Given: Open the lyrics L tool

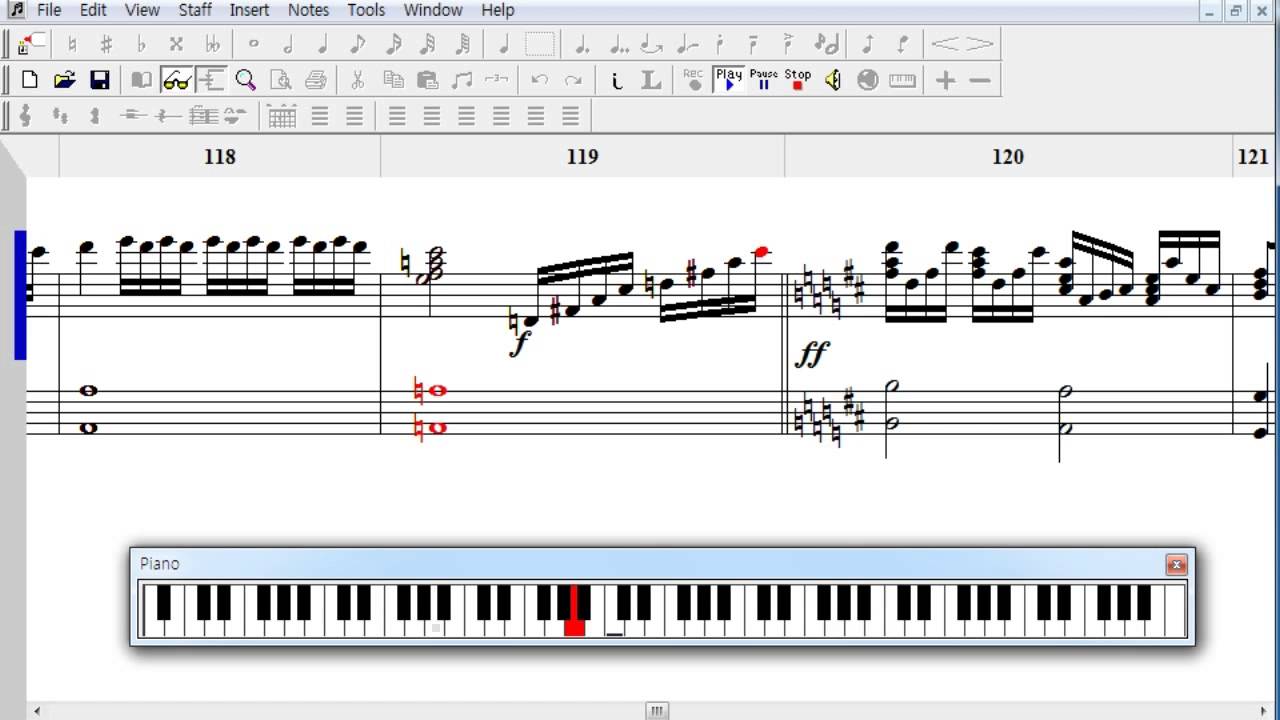Looking at the screenshot, I should (x=651, y=80).
